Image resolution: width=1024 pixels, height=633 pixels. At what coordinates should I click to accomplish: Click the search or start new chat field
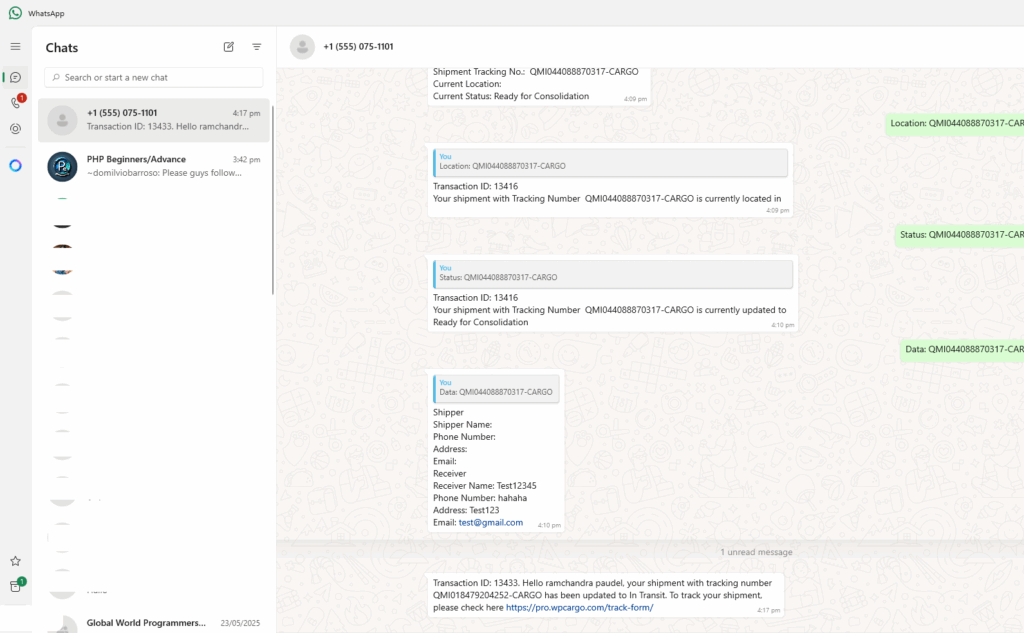(x=154, y=77)
